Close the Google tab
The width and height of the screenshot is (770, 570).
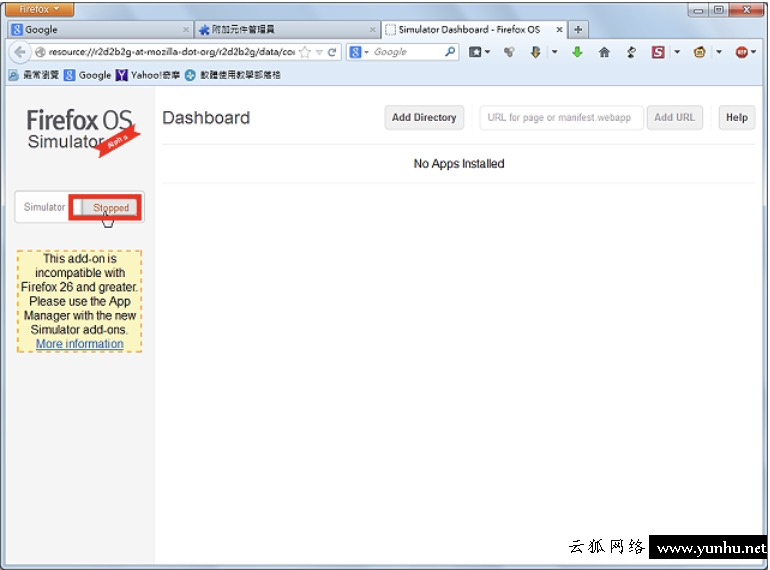186,29
